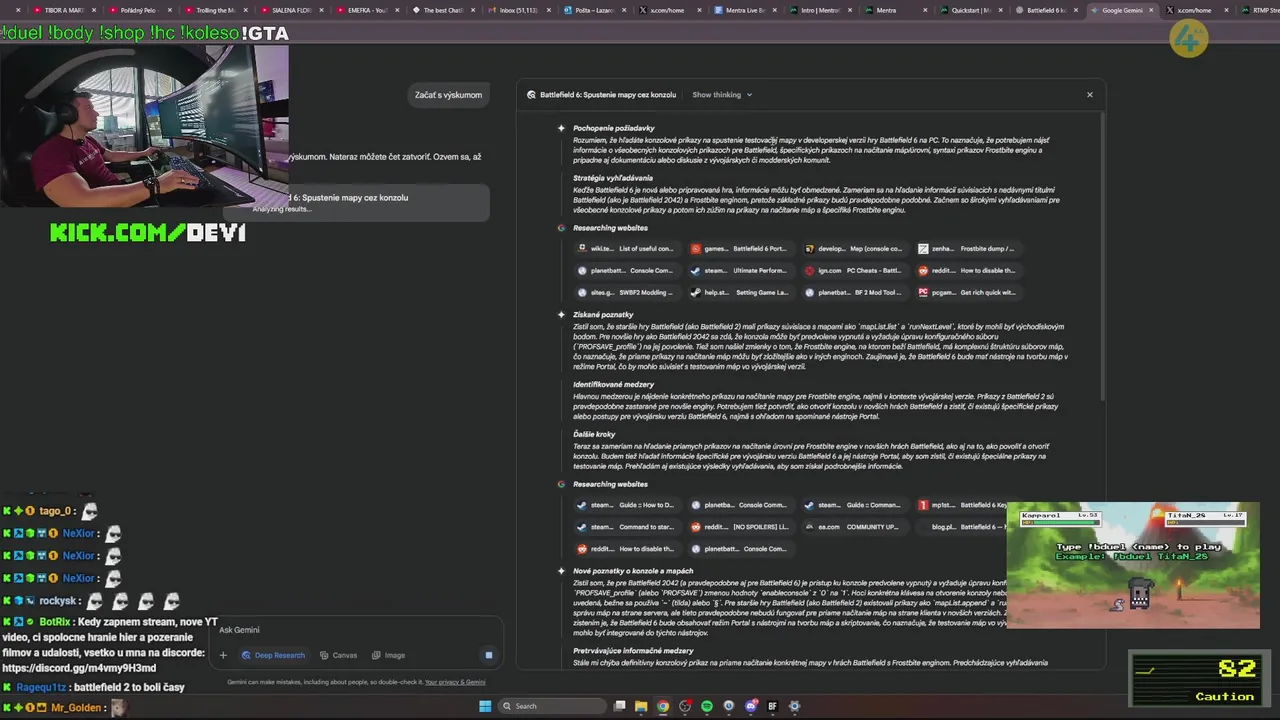Open Discord icon in the taskbar

point(751,706)
